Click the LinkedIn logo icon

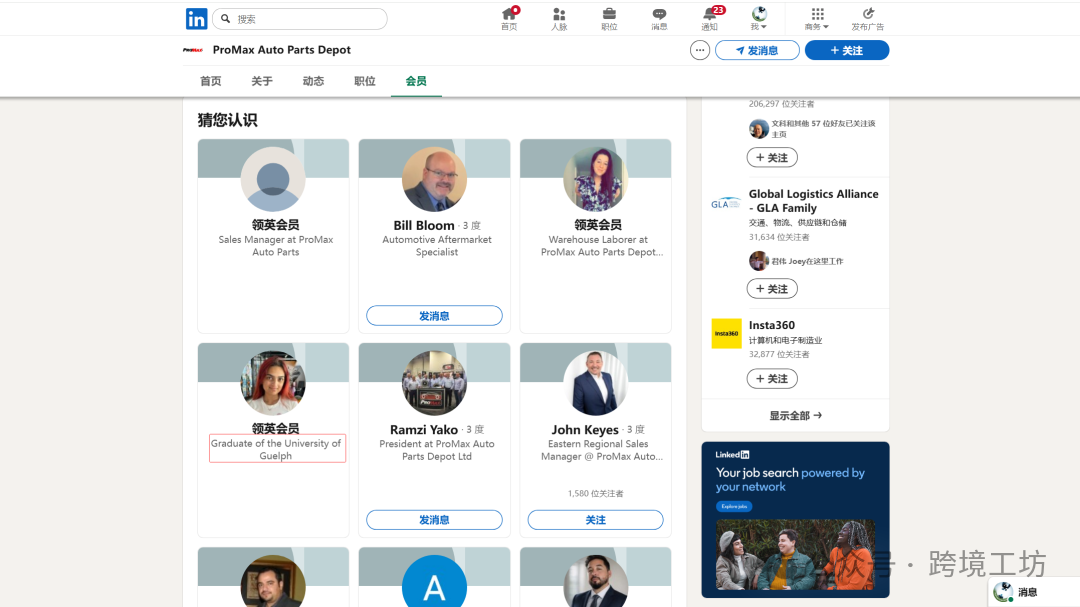tap(196, 19)
